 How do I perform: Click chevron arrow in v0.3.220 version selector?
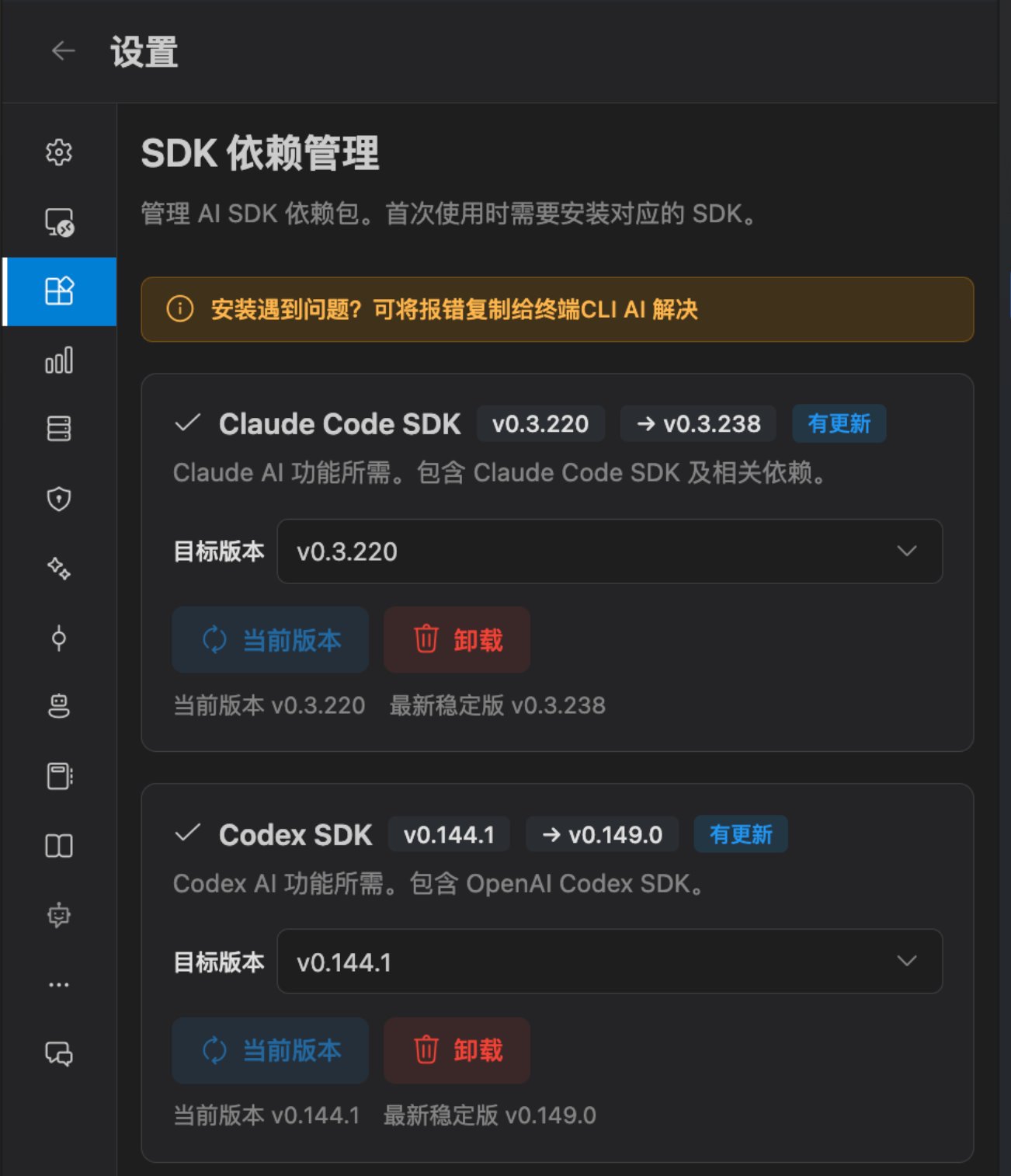tap(907, 551)
